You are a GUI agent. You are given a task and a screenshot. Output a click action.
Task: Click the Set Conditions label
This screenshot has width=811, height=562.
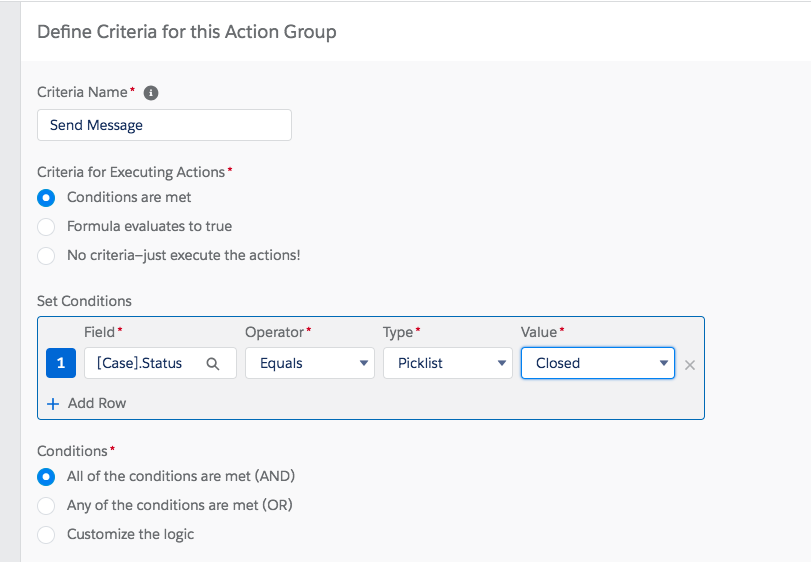(x=84, y=301)
